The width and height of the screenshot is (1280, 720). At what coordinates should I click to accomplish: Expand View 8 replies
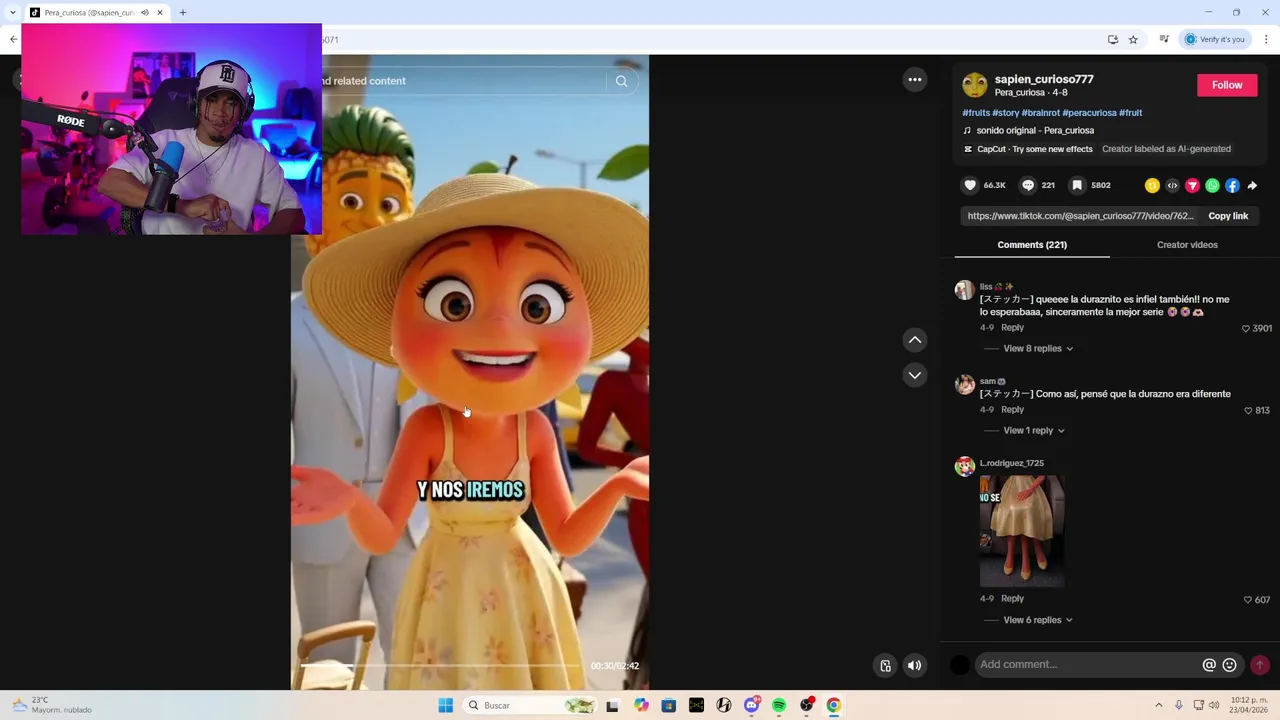pos(1038,348)
